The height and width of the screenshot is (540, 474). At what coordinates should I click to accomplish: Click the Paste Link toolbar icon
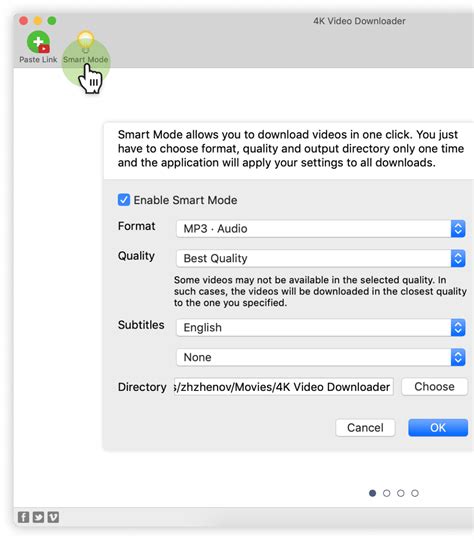[x=38, y=42]
